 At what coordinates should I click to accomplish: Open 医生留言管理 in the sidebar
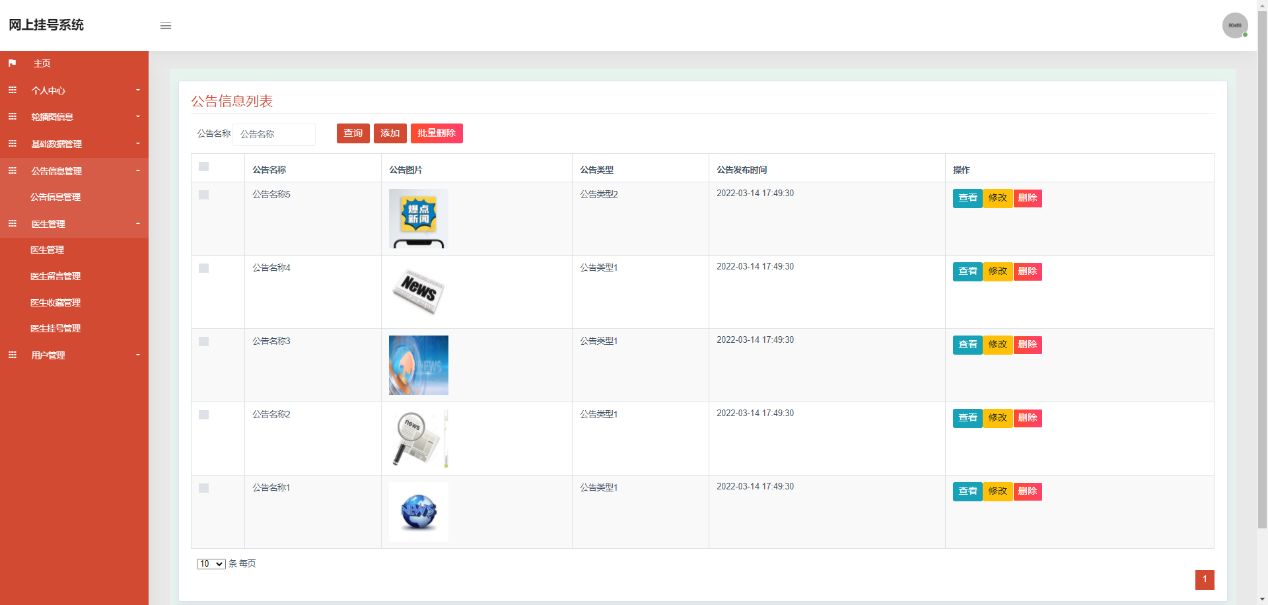pos(56,276)
